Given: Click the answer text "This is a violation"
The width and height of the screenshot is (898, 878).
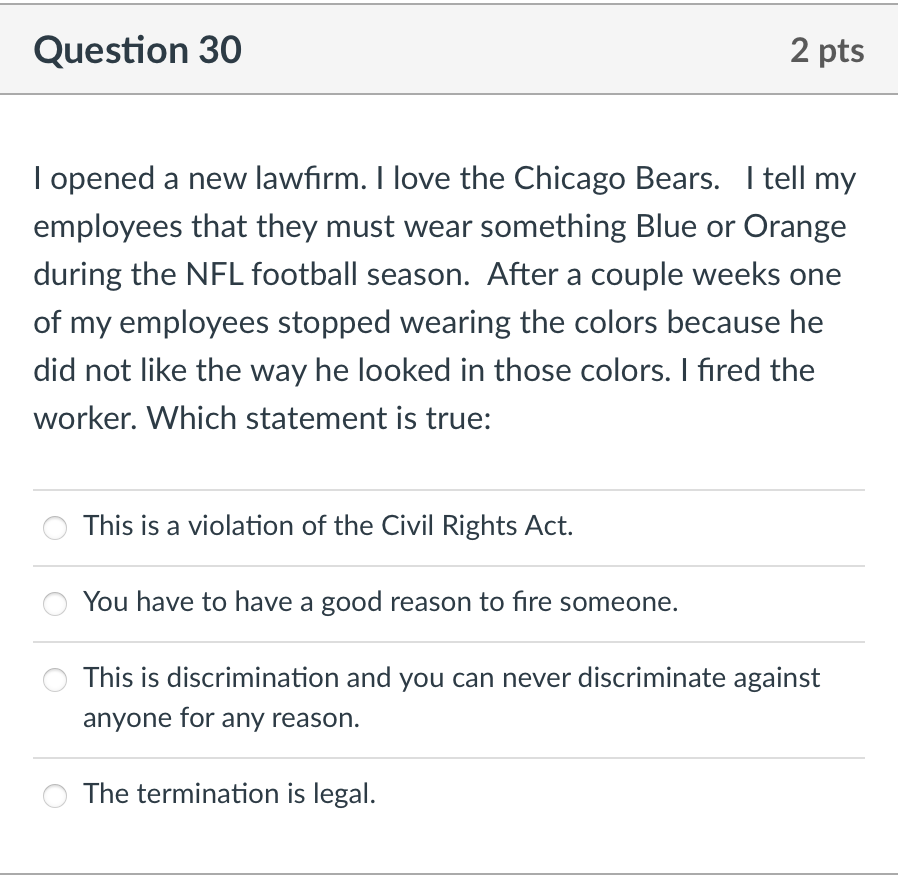Looking at the screenshot, I should coord(180,526).
